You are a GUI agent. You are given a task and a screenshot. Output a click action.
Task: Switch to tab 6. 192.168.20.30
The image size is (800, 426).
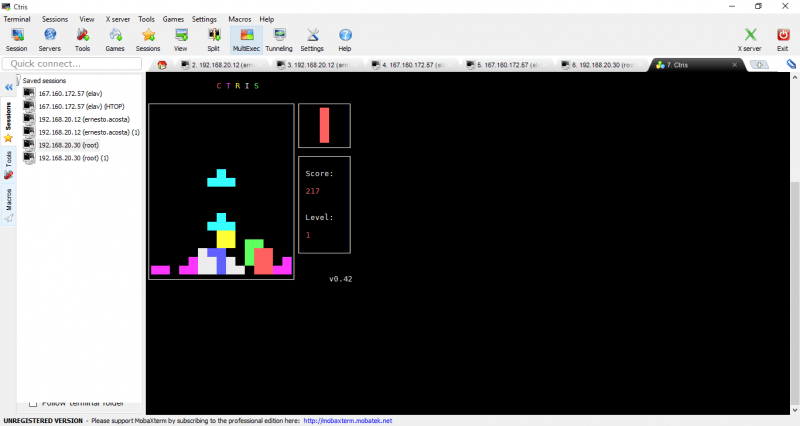tap(602, 65)
